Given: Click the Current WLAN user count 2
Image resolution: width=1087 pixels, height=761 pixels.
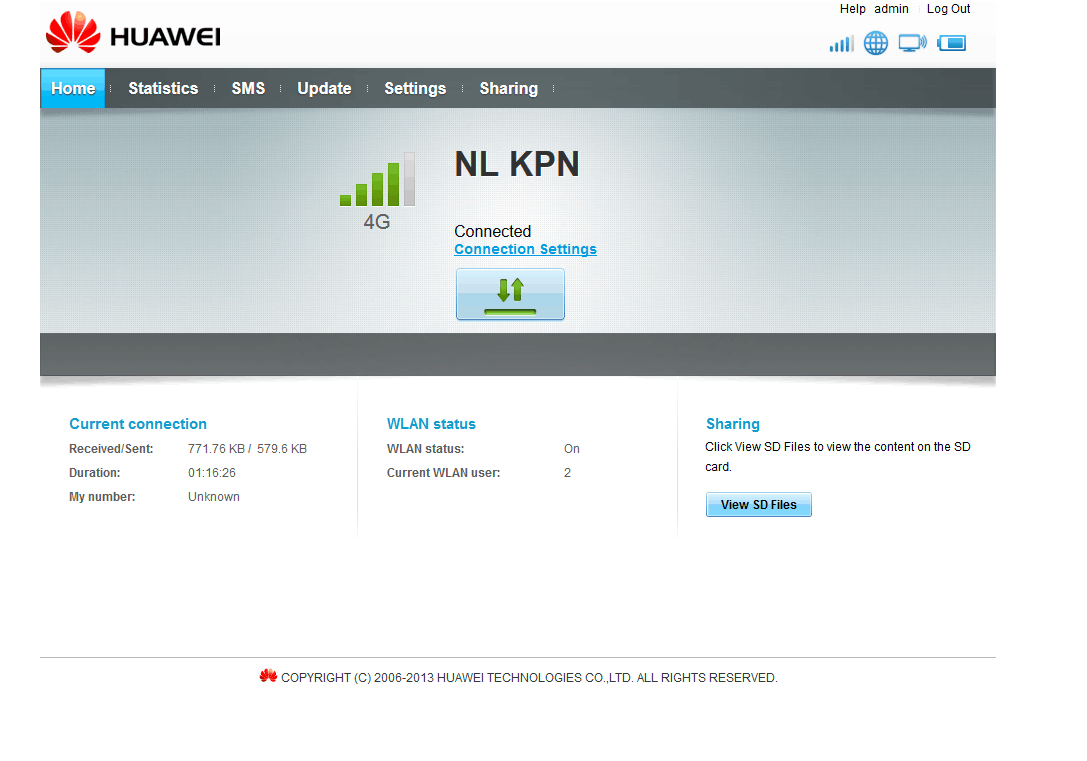Looking at the screenshot, I should 568,473.
